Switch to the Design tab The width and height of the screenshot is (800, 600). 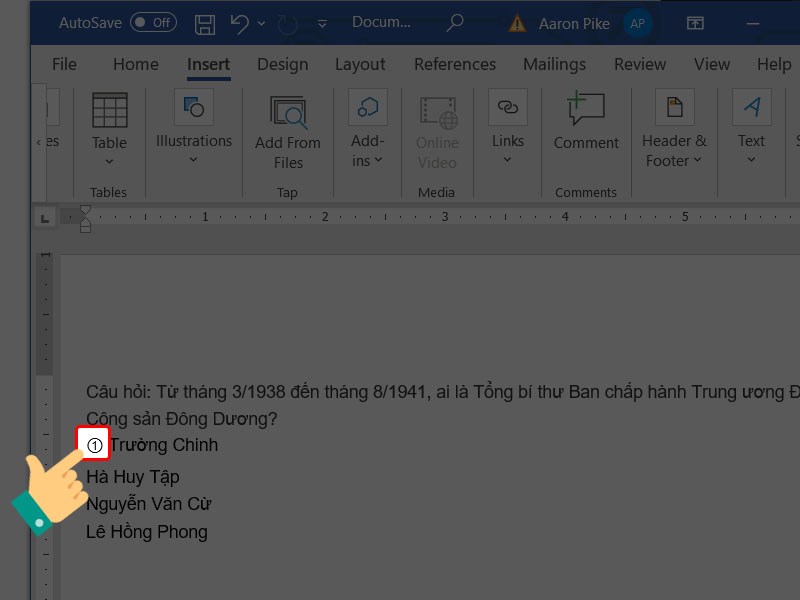click(282, 64)
